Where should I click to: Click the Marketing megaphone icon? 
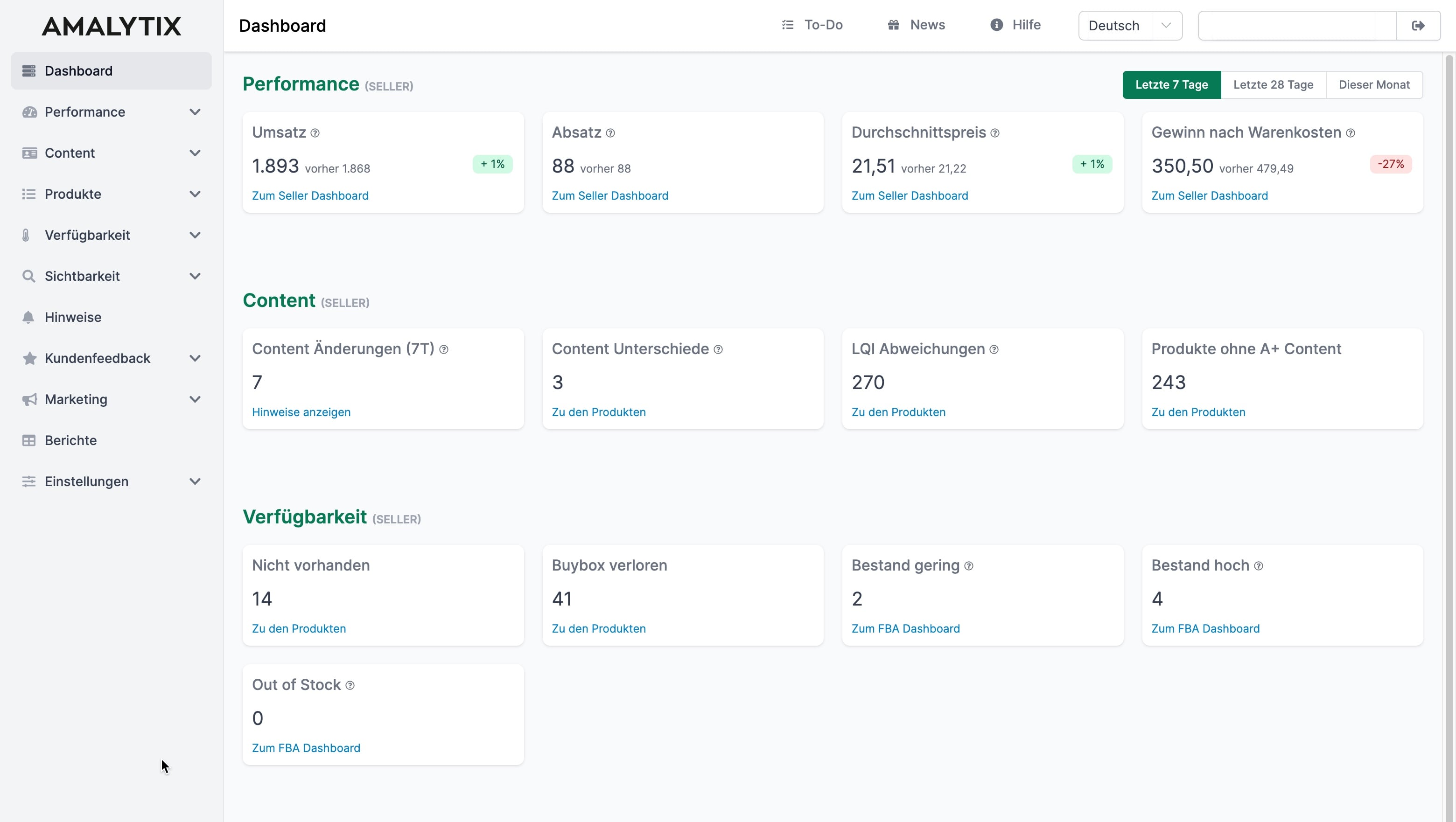point(29,399)
